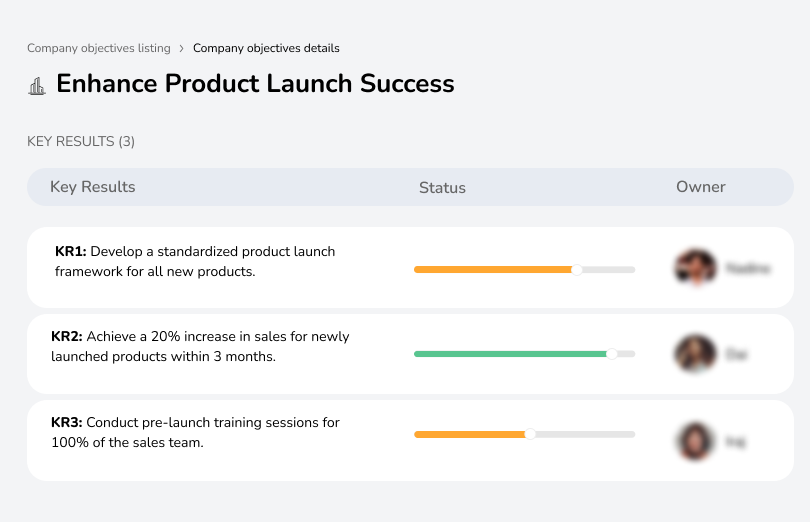
Task: Open KR3 pre-launch training sessions row
Action: point(410,440)
